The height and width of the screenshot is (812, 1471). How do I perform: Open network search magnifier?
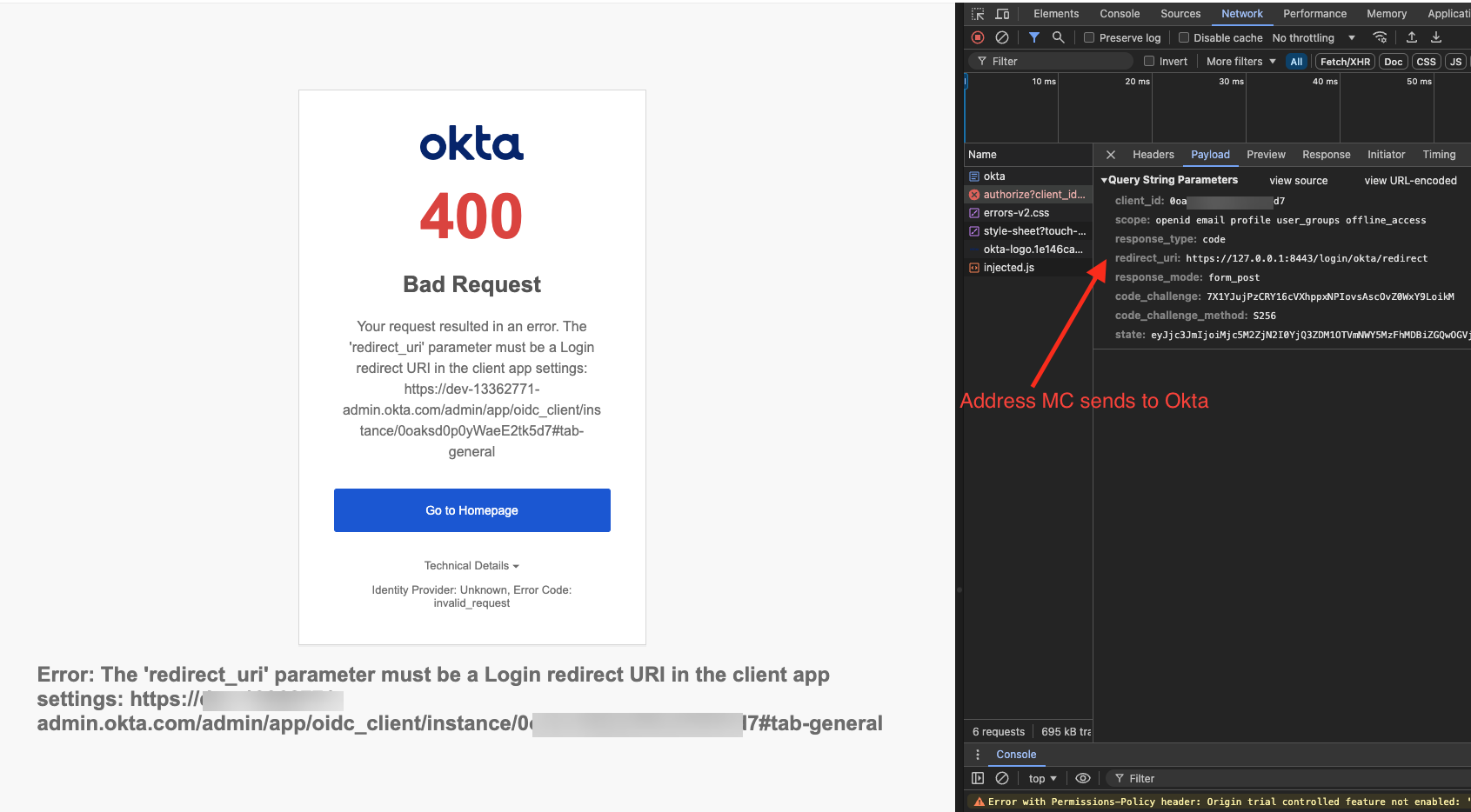click(x=1058, y=37)
